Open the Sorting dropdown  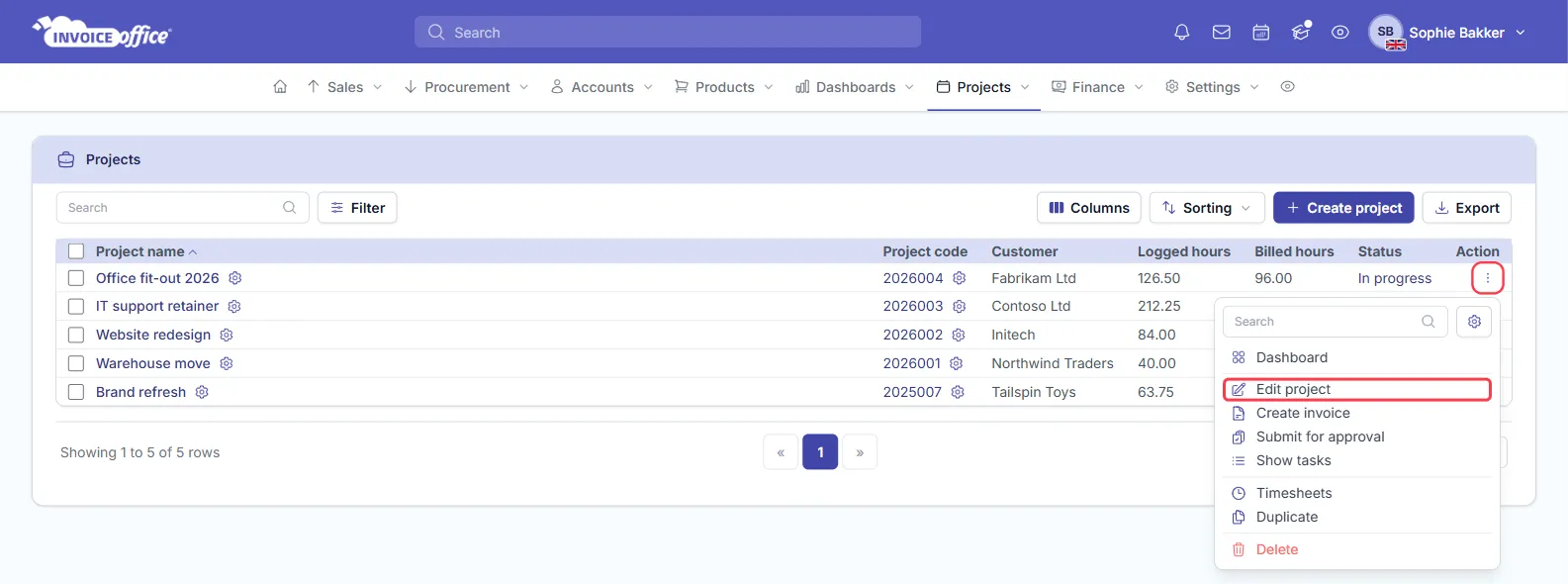1207,208
